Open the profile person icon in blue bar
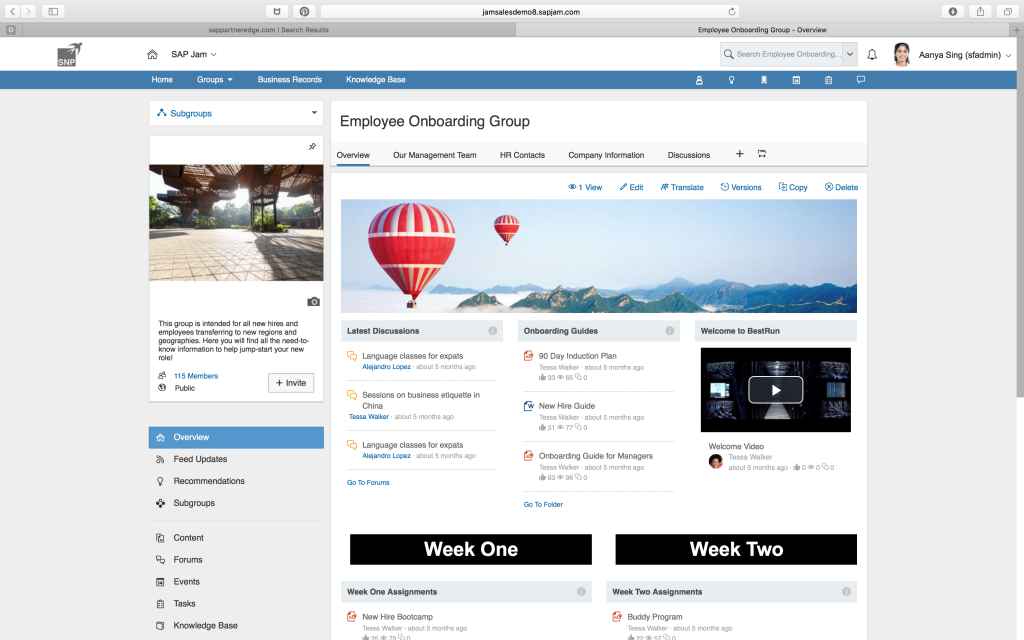The image size is (1024, 640). (699, 80)
